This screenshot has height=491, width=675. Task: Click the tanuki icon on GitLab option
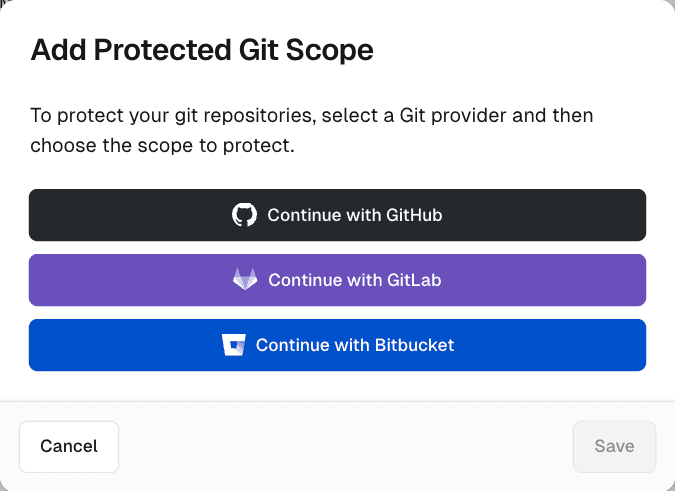[245, 280]
